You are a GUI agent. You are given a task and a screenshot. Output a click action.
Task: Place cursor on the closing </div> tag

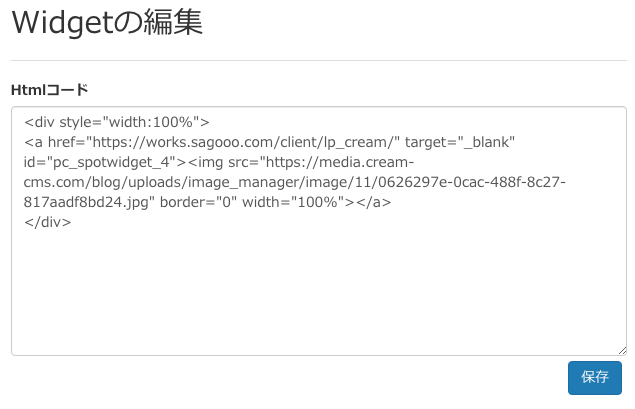click(47, 222)
